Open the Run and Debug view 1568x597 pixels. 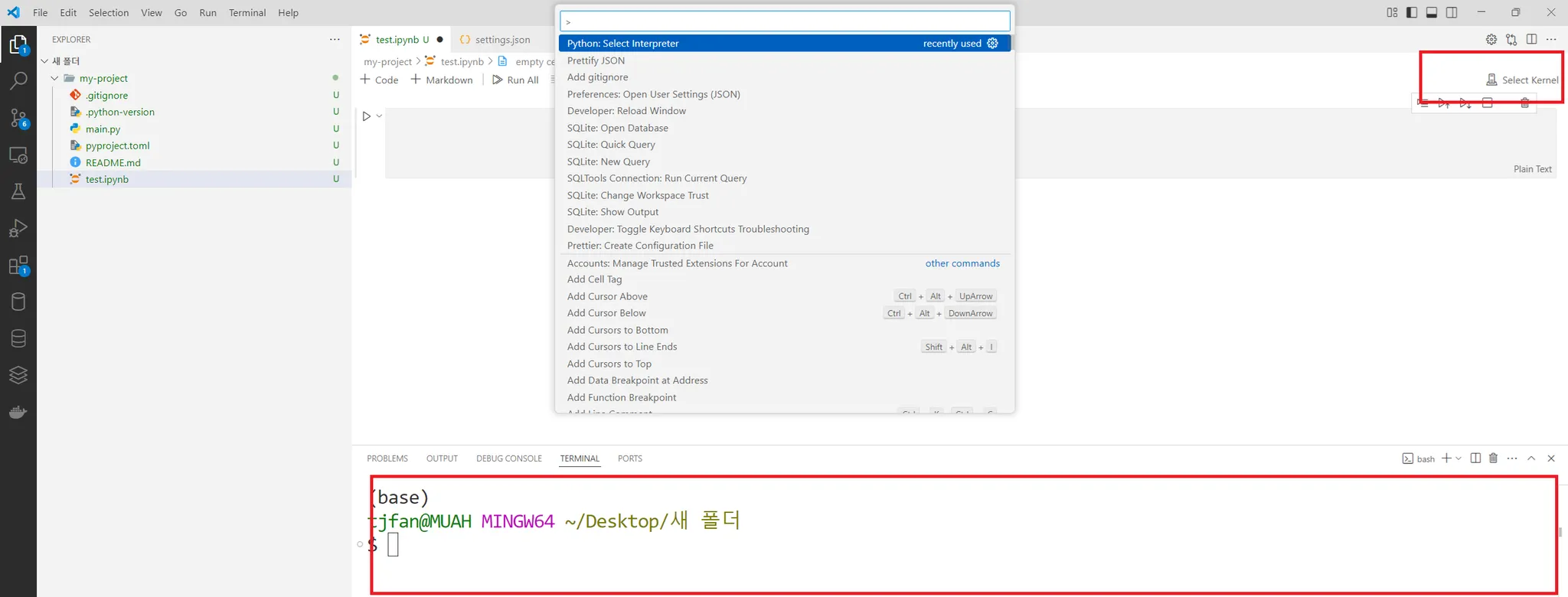(x=18, y=228)
